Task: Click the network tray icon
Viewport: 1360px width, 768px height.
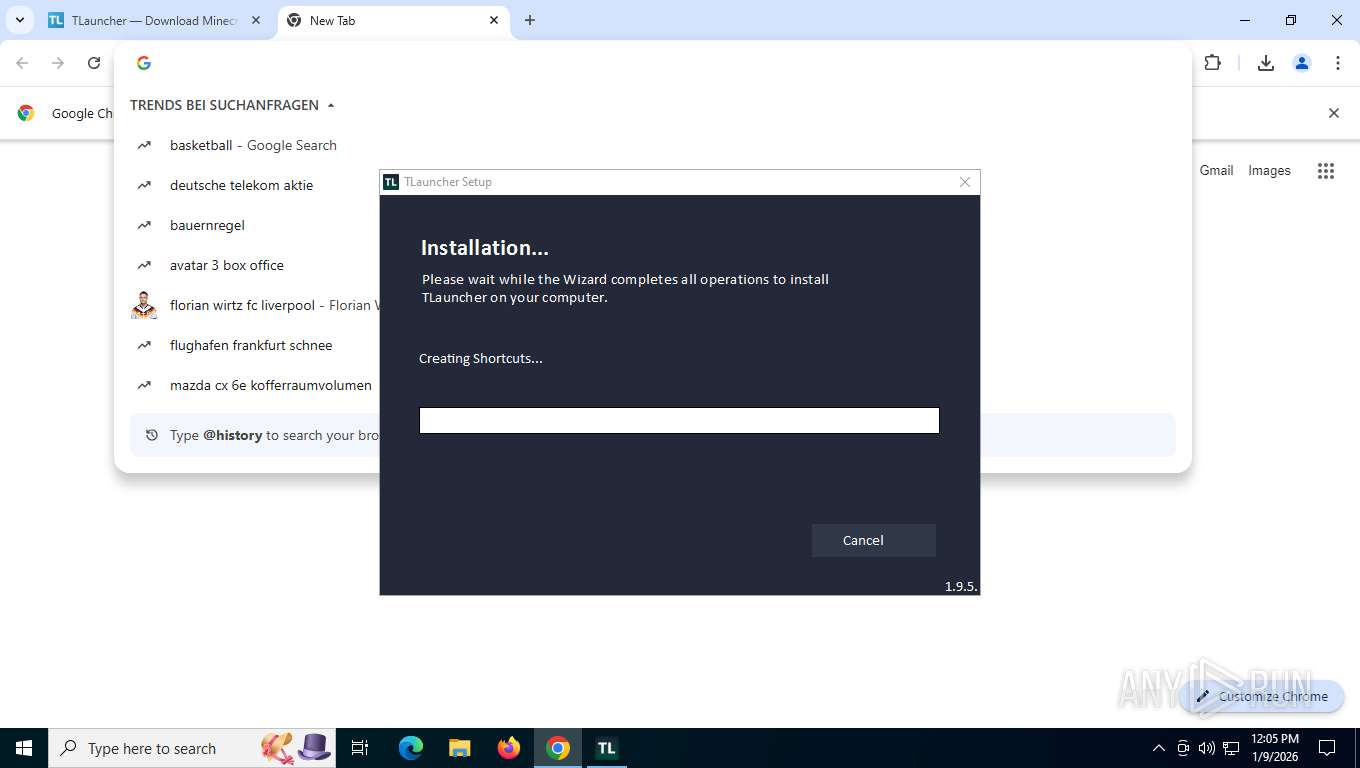Action: pyautogui.click(x=1231, y=748)
